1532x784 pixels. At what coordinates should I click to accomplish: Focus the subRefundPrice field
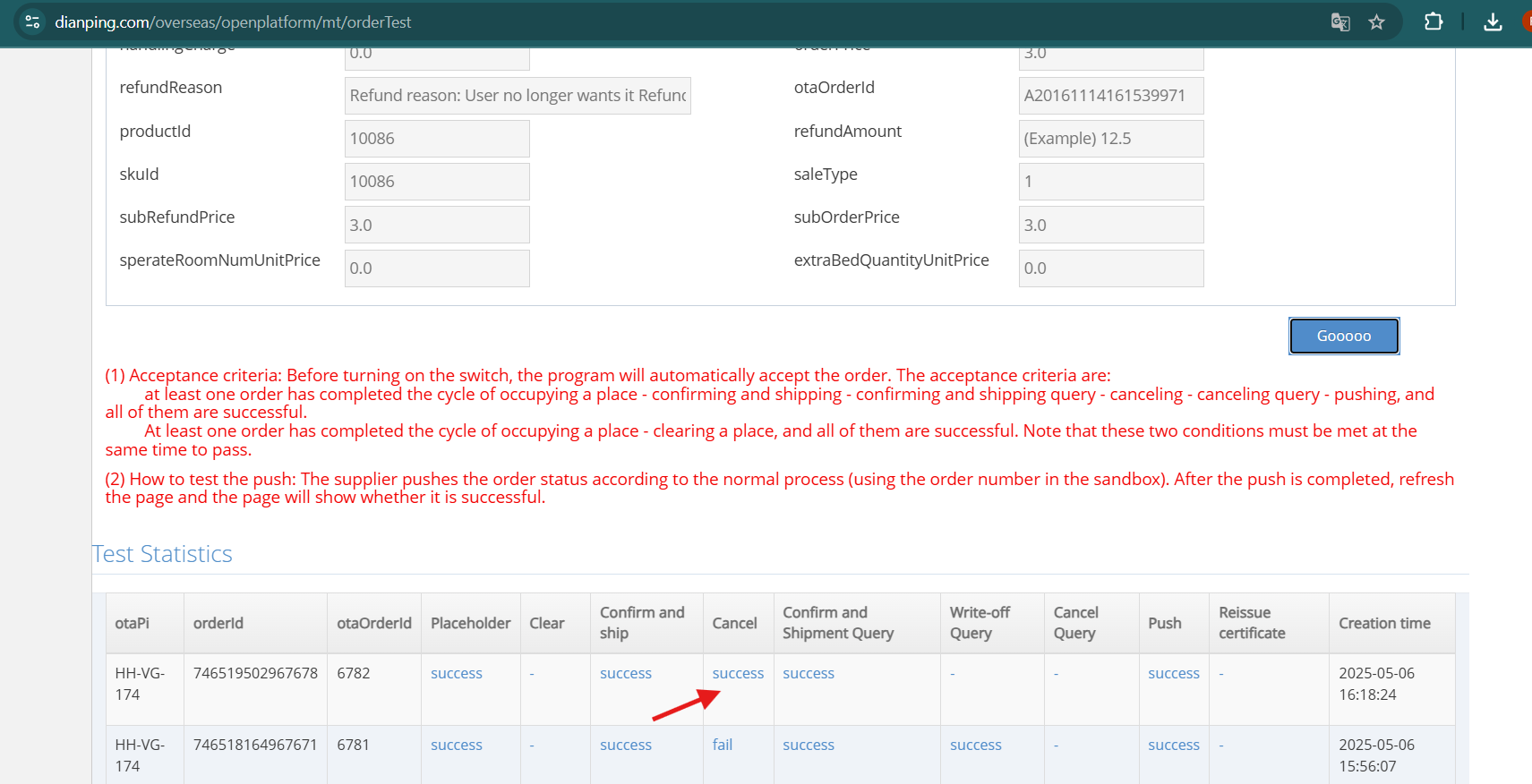(x=437, y=225)
